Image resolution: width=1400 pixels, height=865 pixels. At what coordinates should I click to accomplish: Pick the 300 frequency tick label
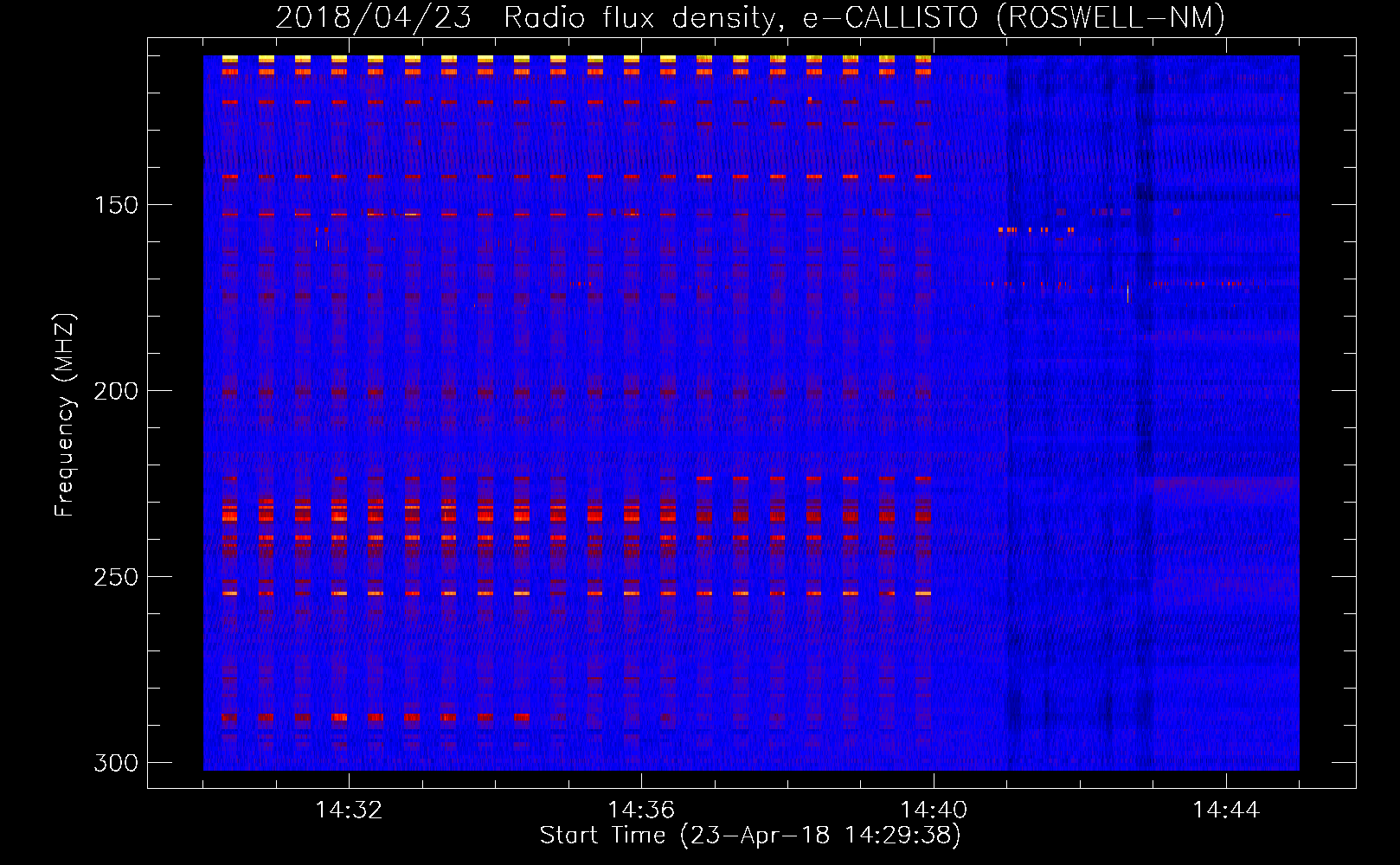point(115,763)
